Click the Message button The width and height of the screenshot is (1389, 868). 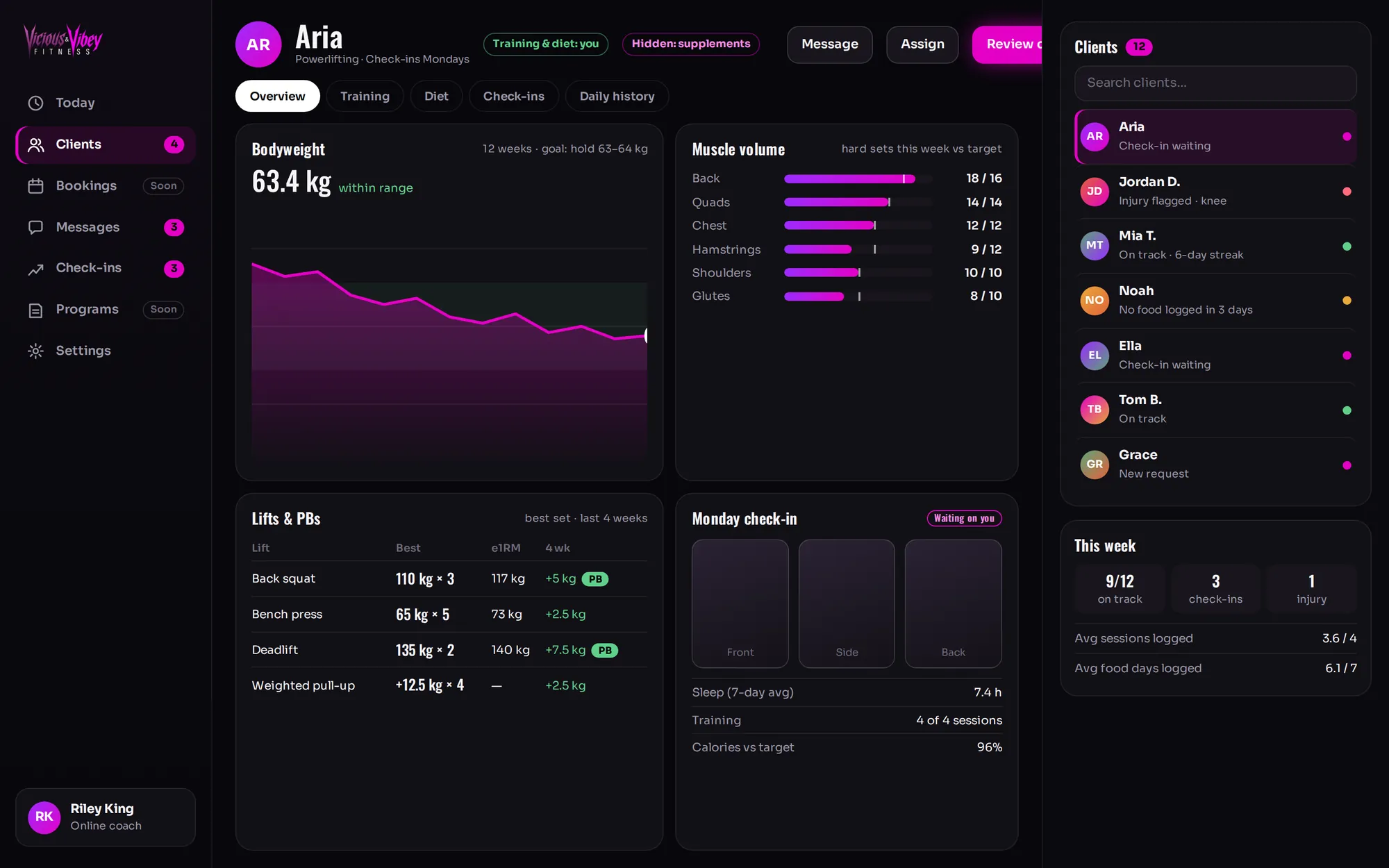click(829, 44)
